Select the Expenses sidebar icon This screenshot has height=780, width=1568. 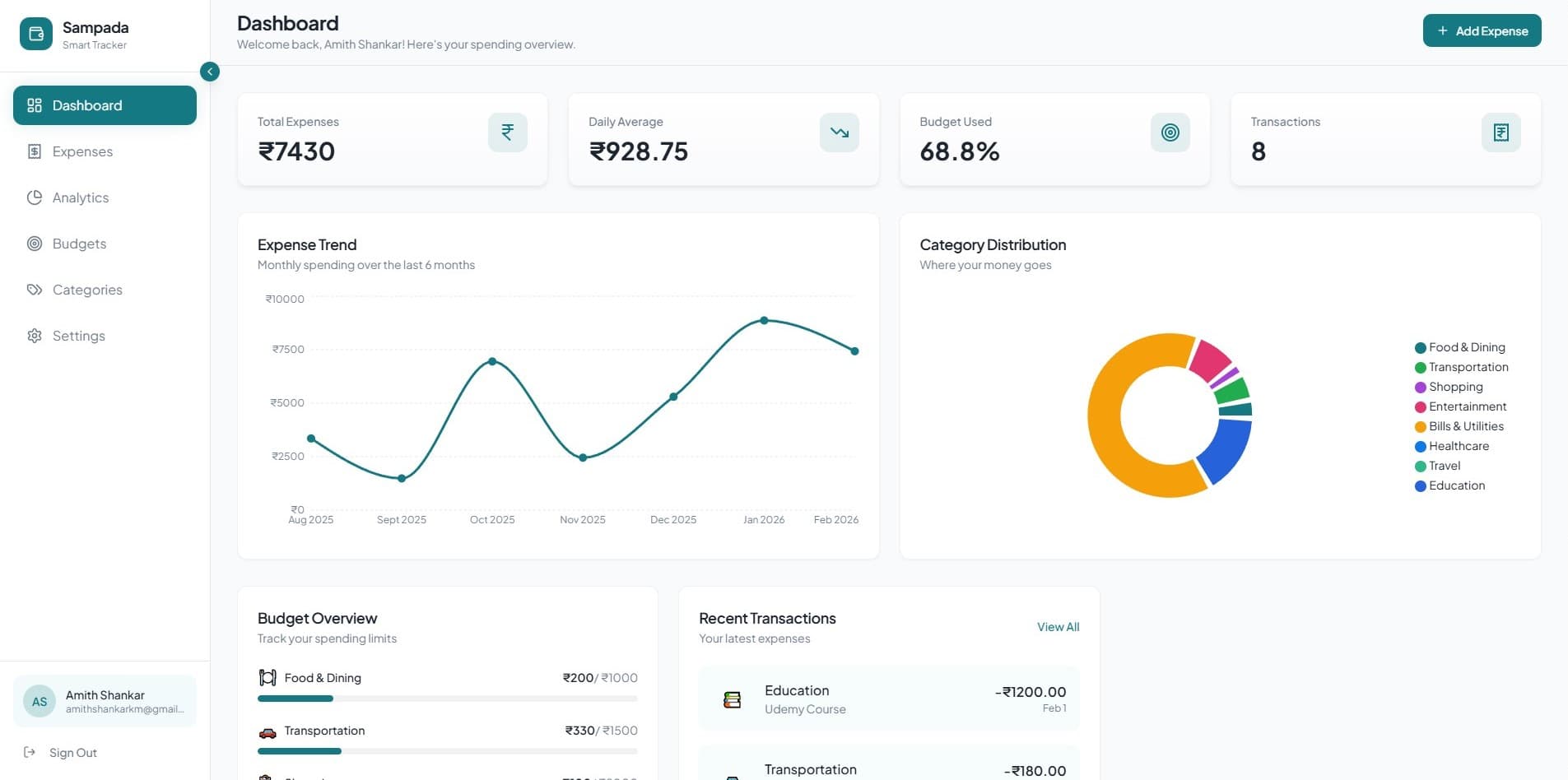(x=33, y=151)
